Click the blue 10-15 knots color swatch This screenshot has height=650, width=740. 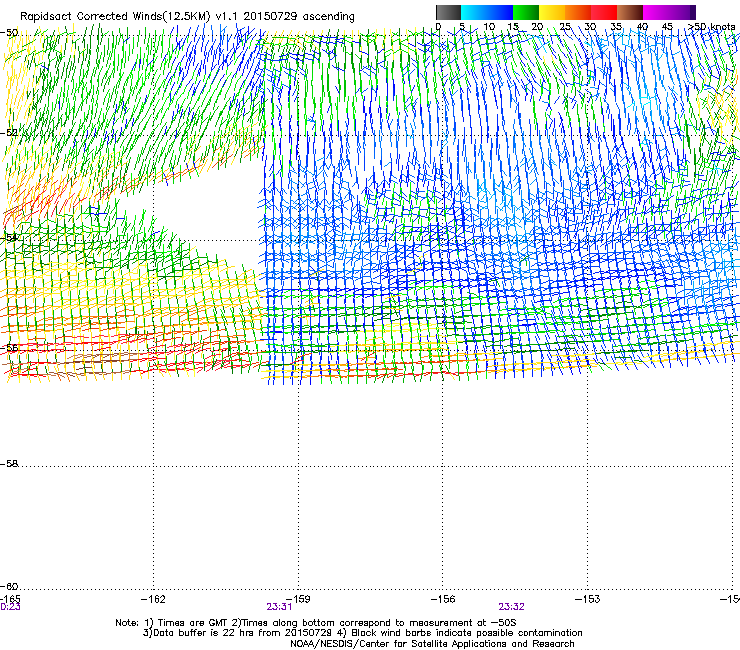(500, 12)
